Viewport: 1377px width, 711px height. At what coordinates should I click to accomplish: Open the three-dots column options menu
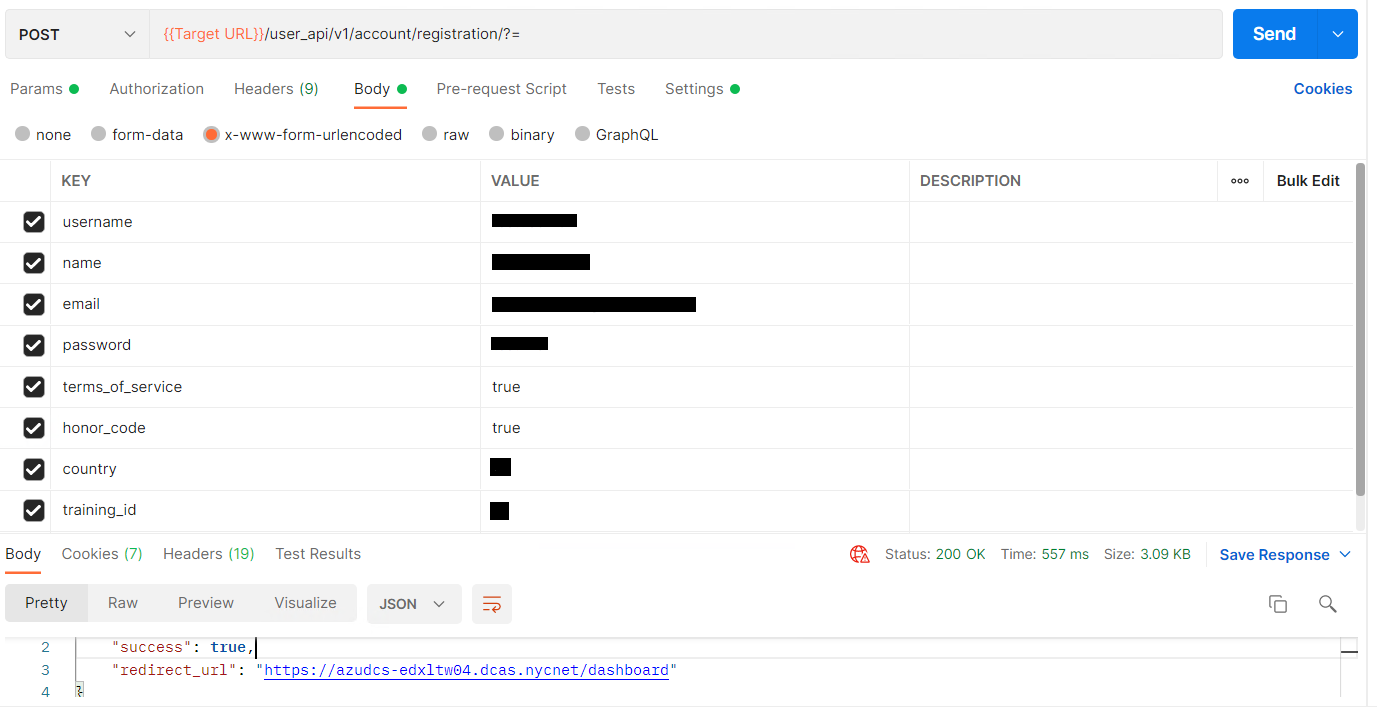coord(1240,181)
